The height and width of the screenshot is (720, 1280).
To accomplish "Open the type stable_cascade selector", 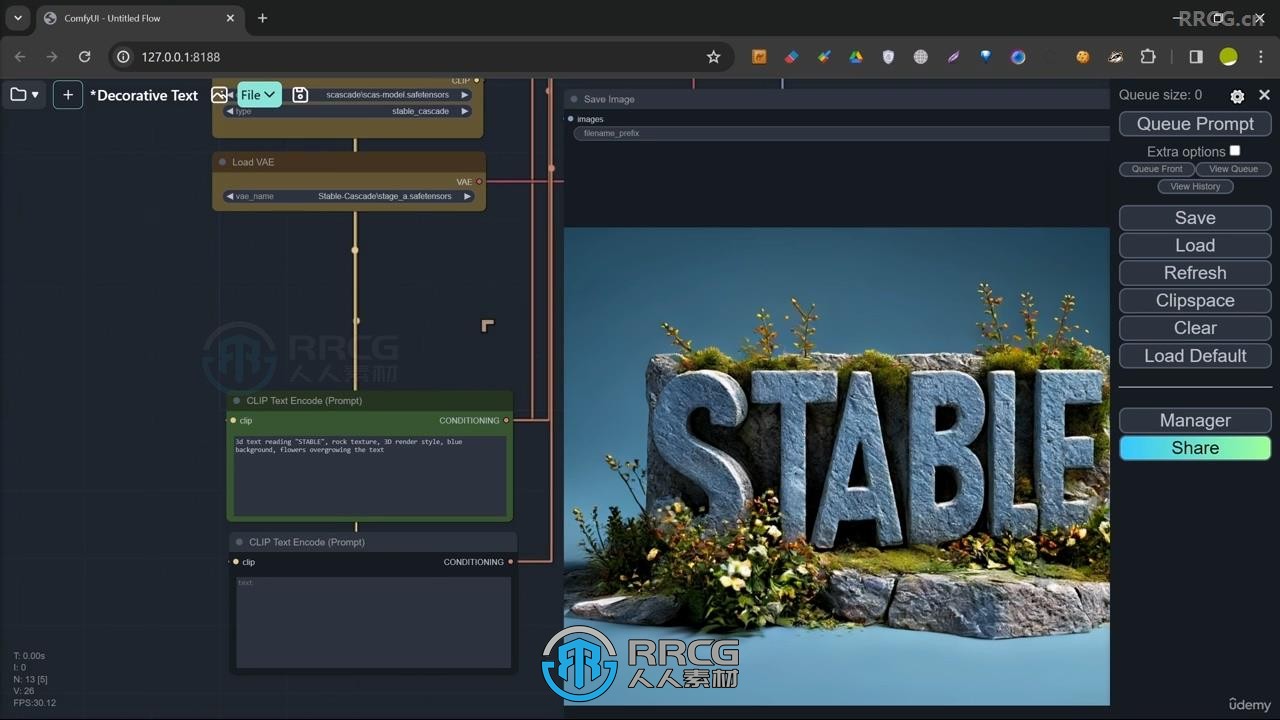I will 347,112.
